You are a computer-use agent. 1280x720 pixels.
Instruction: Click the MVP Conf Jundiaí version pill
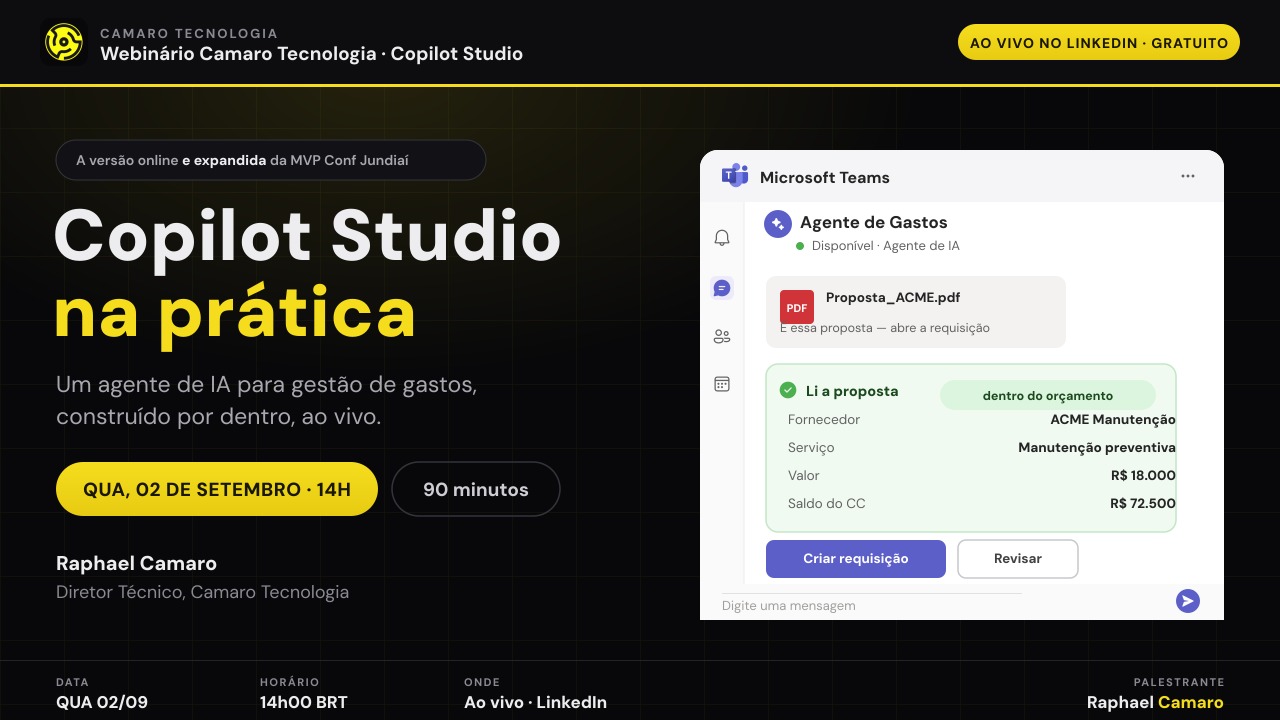(x=271, y=160)
